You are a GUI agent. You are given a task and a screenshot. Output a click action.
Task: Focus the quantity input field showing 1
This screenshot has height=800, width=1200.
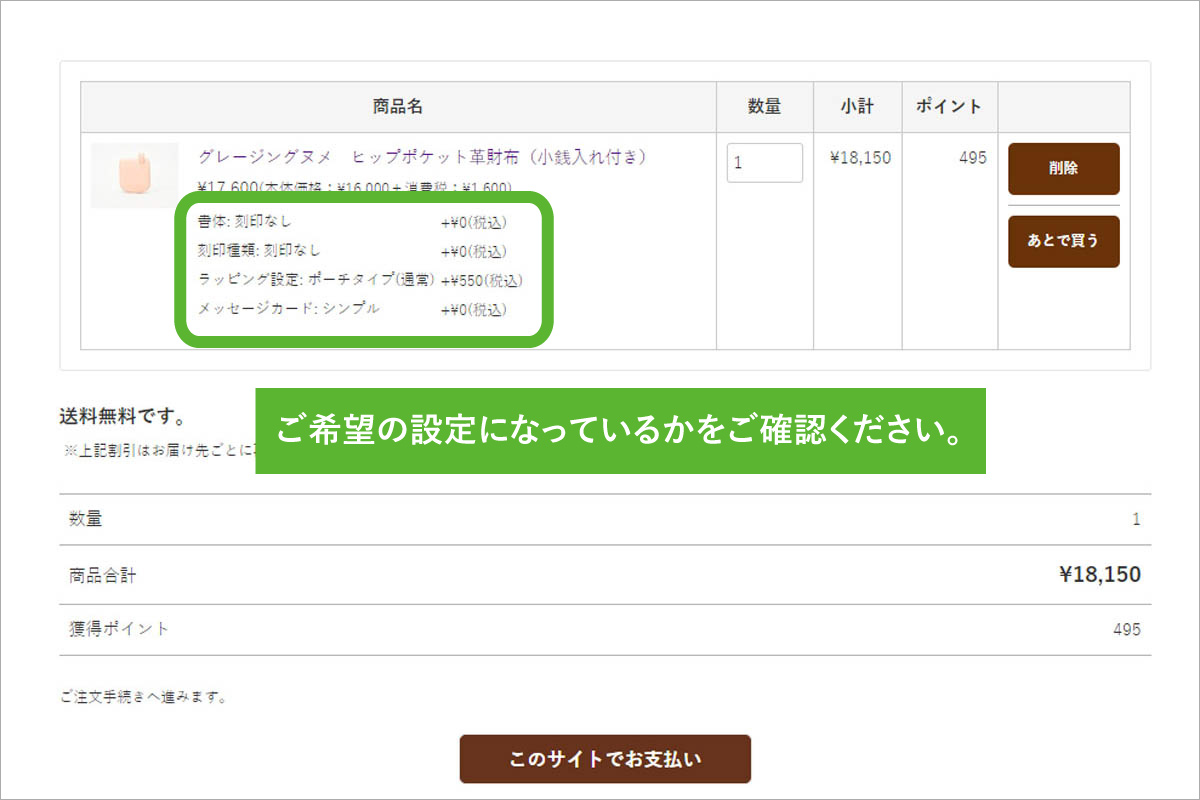[764, 163]
